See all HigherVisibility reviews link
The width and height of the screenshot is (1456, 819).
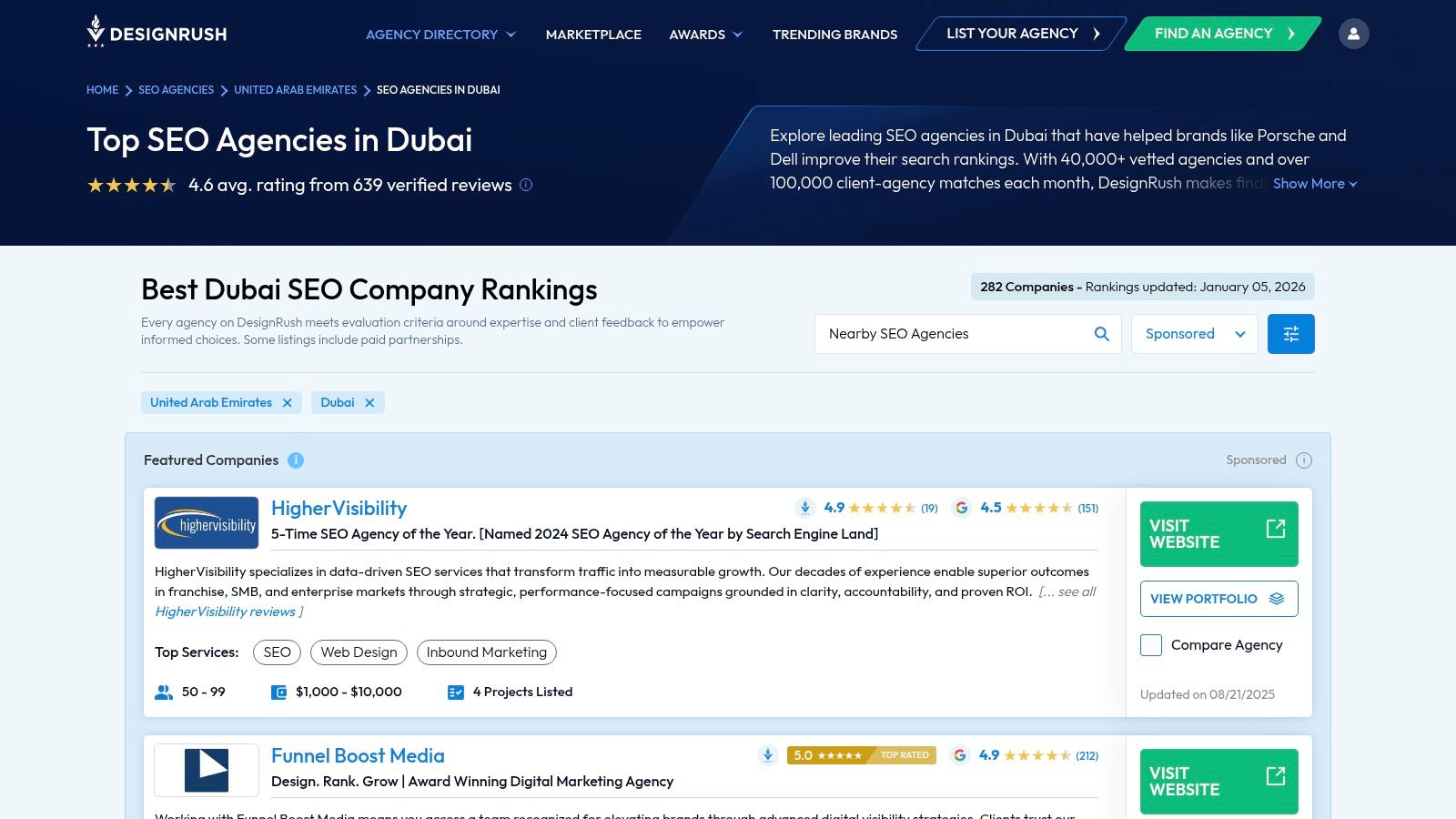tap(225, 612)
